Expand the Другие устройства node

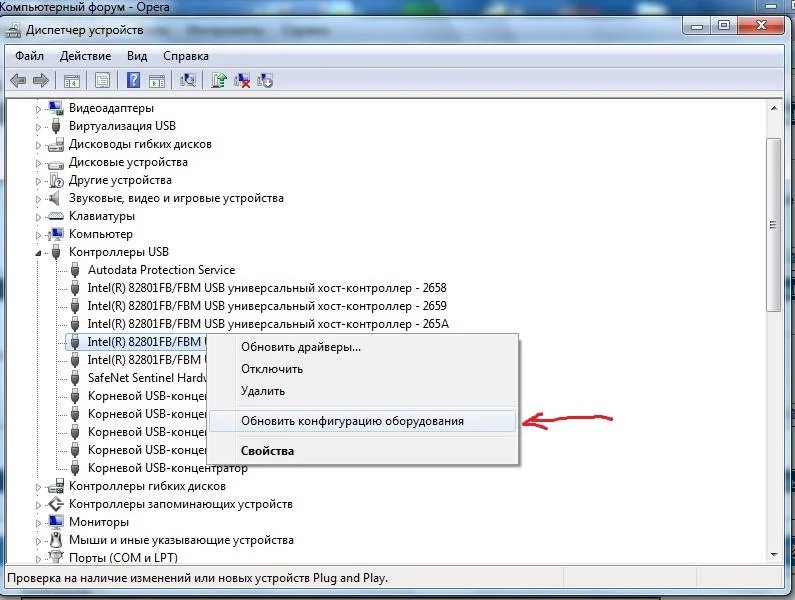tap(38, 181)
